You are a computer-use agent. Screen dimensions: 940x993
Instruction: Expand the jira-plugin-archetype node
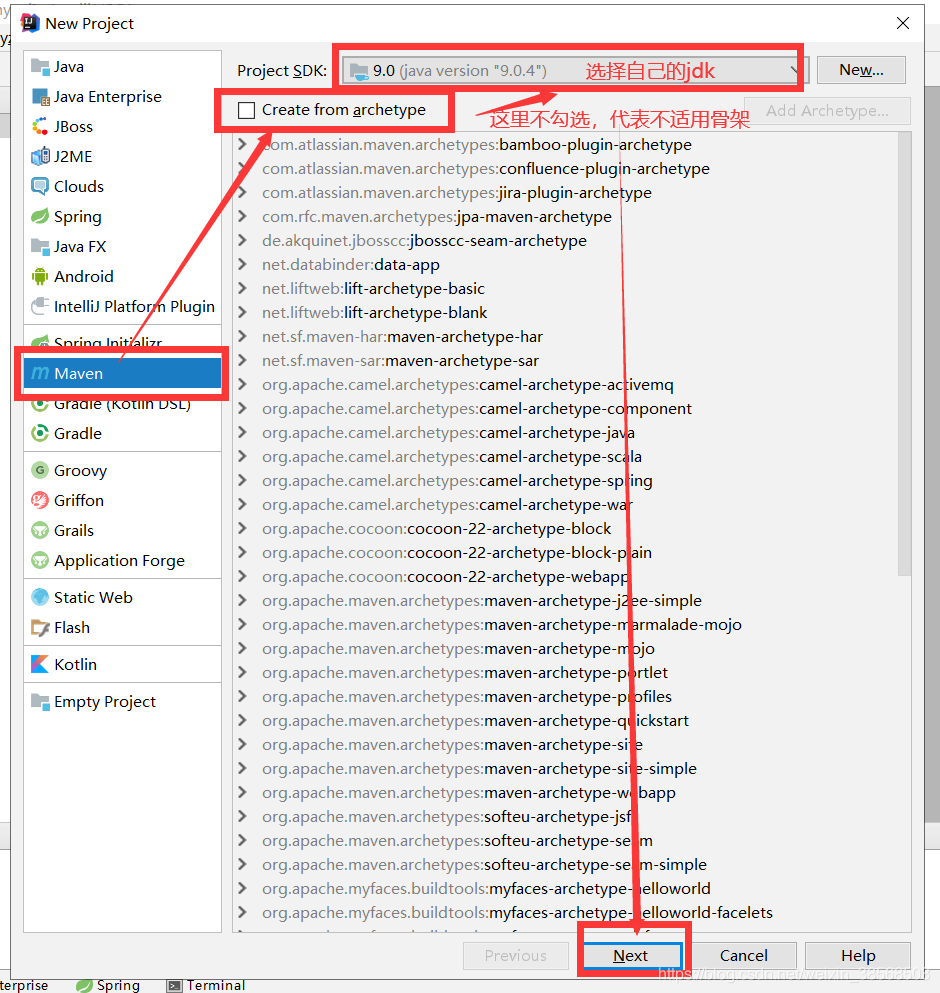tap(242, 193)
